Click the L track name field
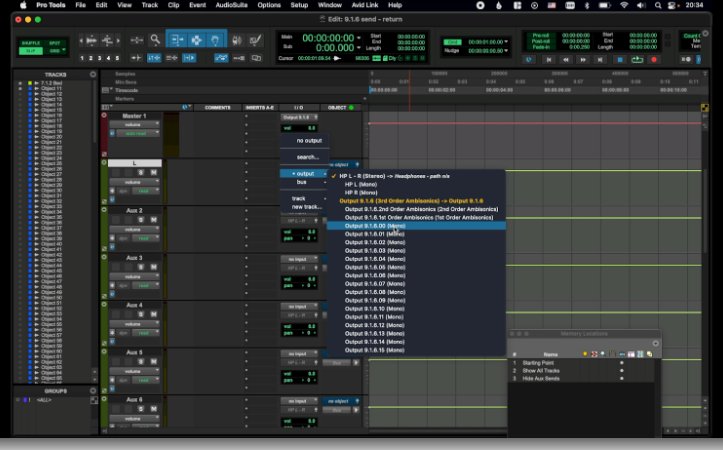The height and width of the screenshot is (450, 723). click(x=135, y=163)
